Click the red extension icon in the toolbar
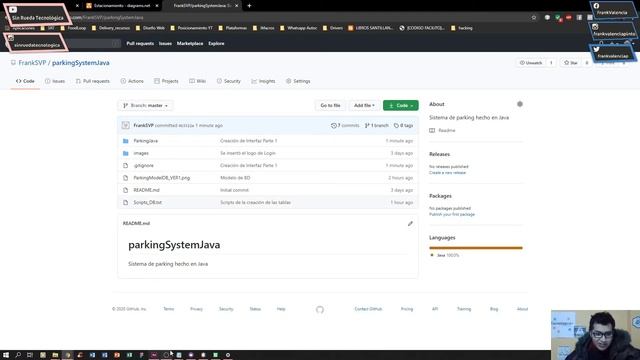640x360 pixels. (x=569, y=18)
